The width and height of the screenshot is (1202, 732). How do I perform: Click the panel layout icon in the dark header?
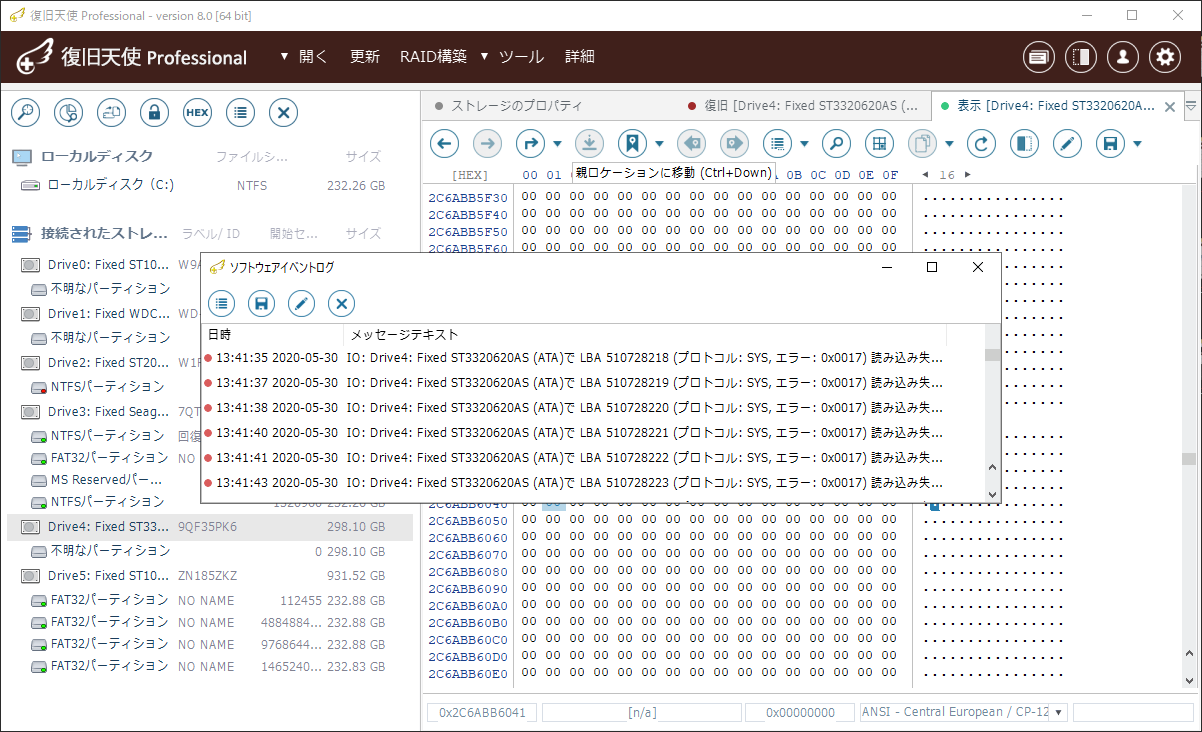tap(1081, 57)
